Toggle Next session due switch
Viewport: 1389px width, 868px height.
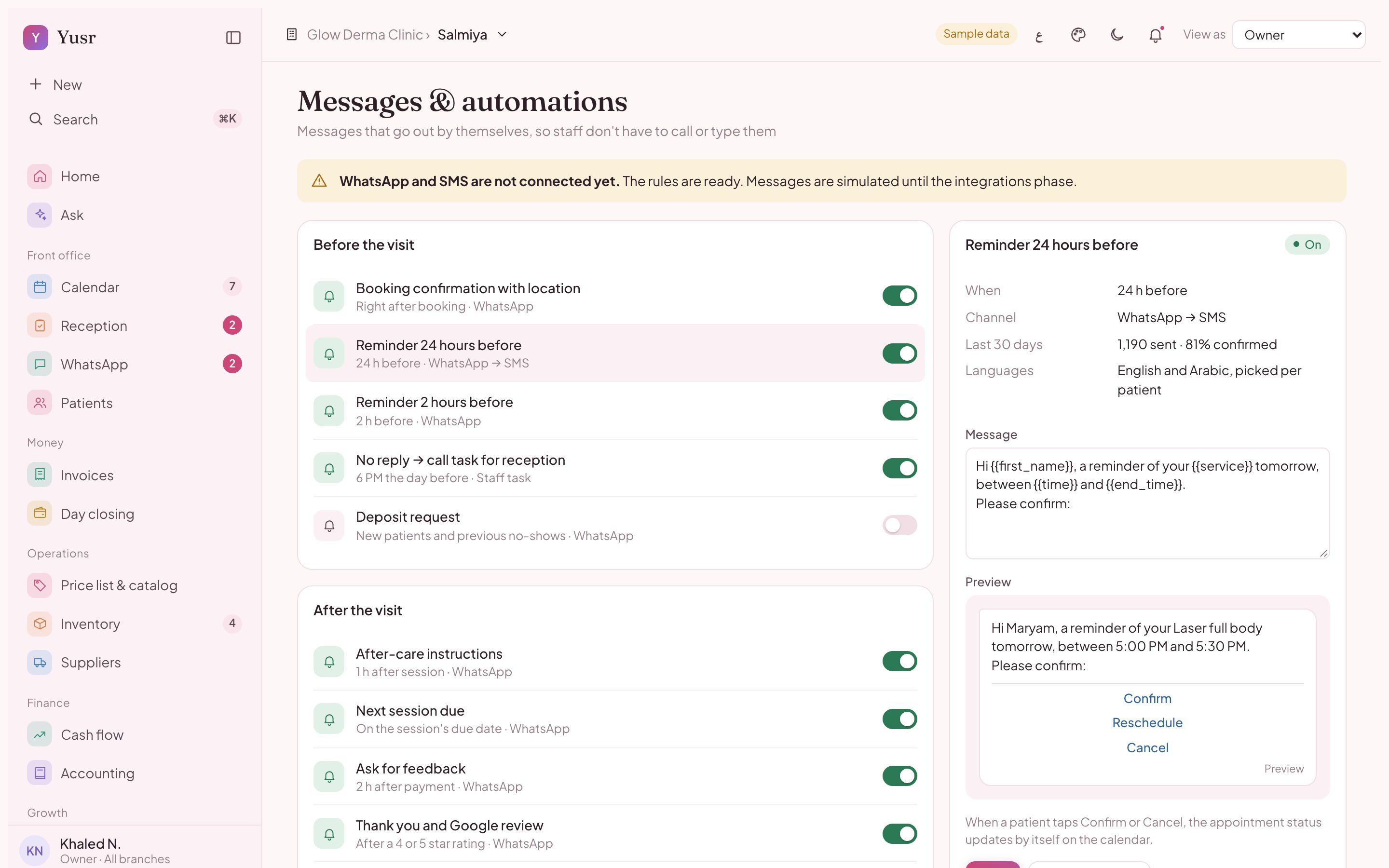tap(899, 719)
